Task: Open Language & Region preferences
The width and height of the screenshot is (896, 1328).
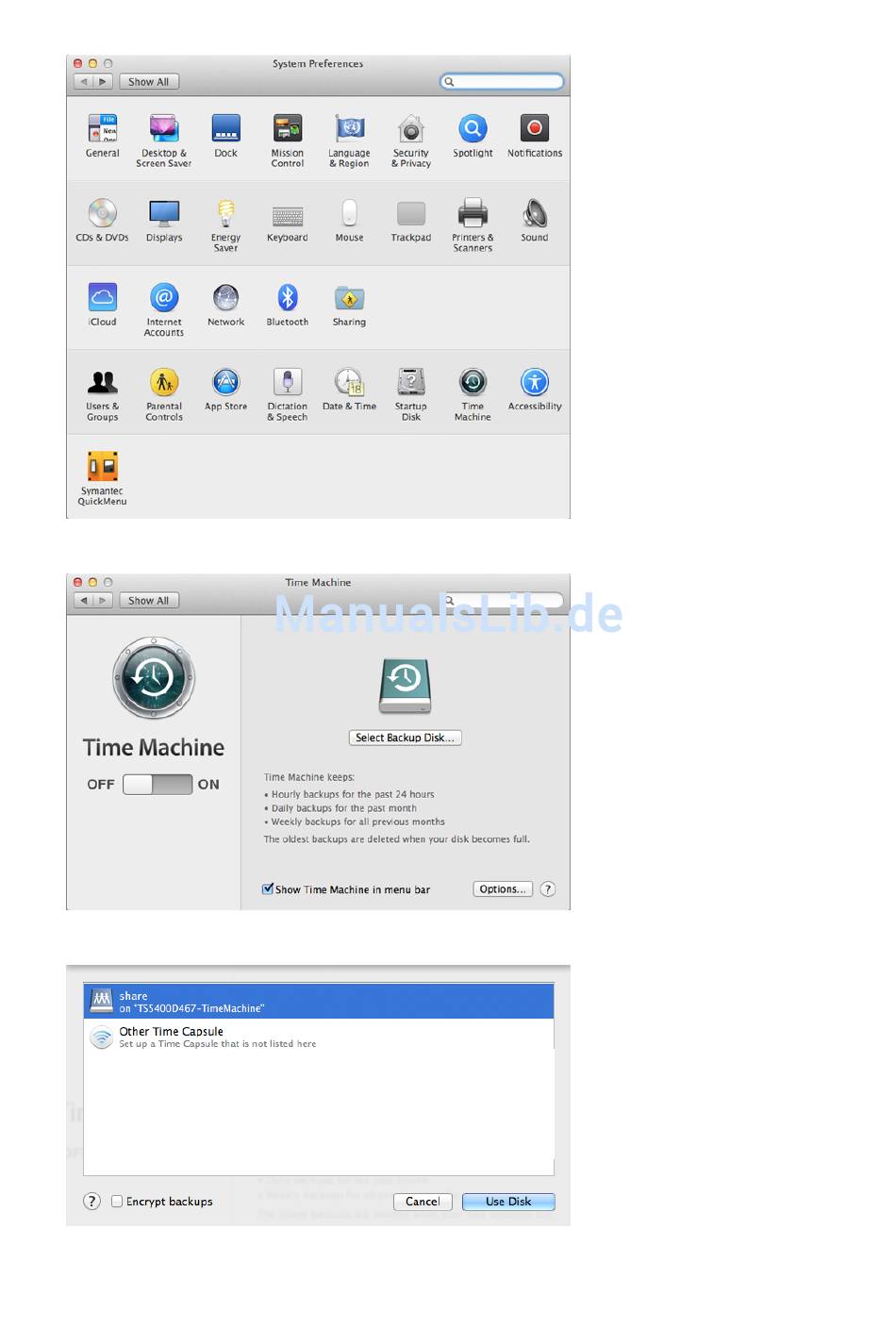Action: [349, 140]
